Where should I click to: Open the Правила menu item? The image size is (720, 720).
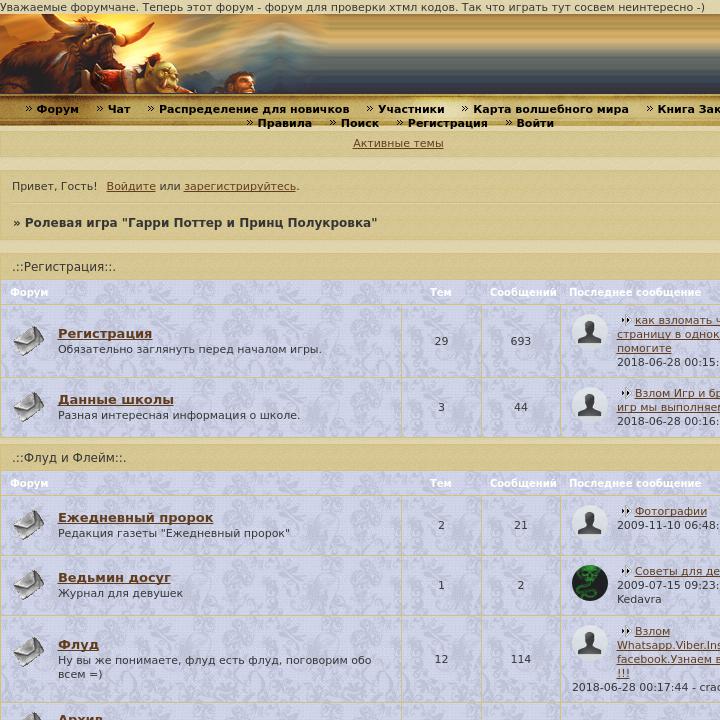284,123
